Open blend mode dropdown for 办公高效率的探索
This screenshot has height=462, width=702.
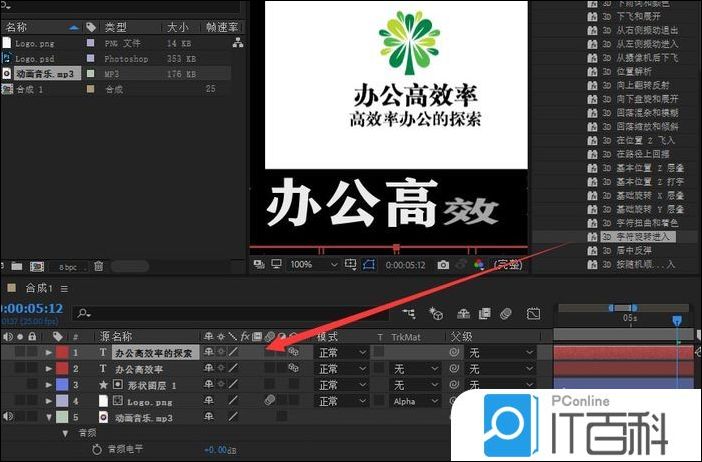pyautogui.click(x=342, y=353)
